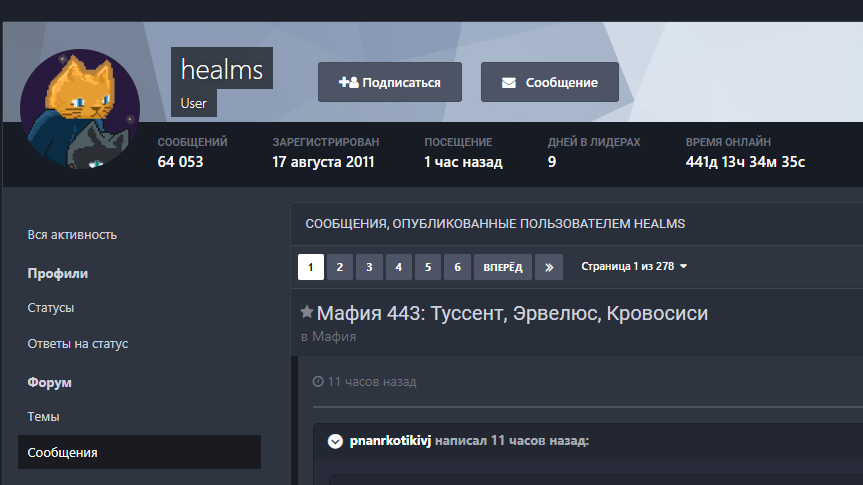Click the СООБЩЕНИЯ, ОПУБЛИКОВАННЫЕ ПОЛЬЗОВАТЕЛЕМ HEALMS header

[x=495, y=224]
